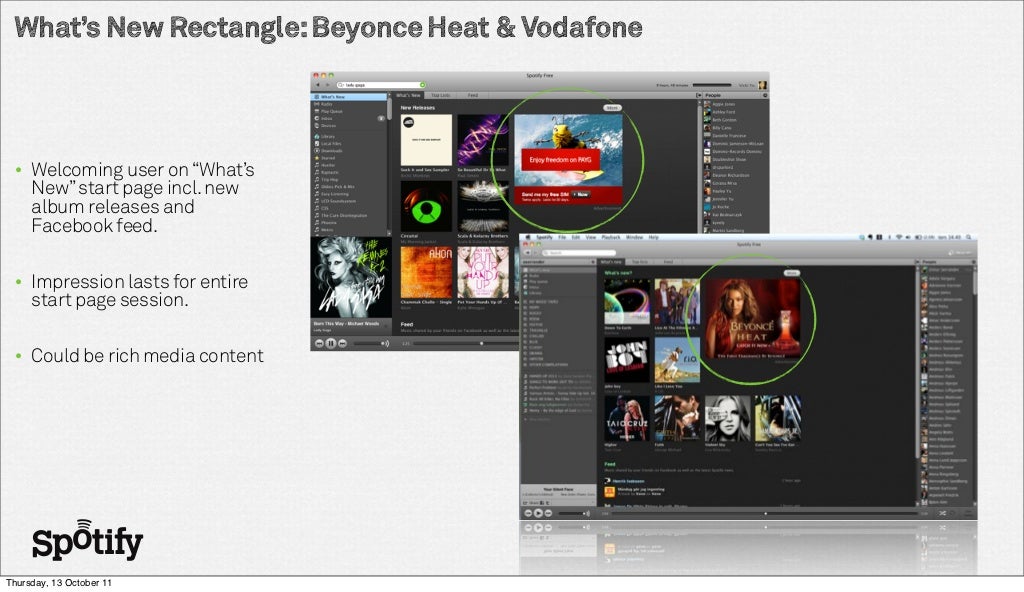Click the 'lady gaga' search field
Screen dimensions: 1024x592
coord(381,85)
